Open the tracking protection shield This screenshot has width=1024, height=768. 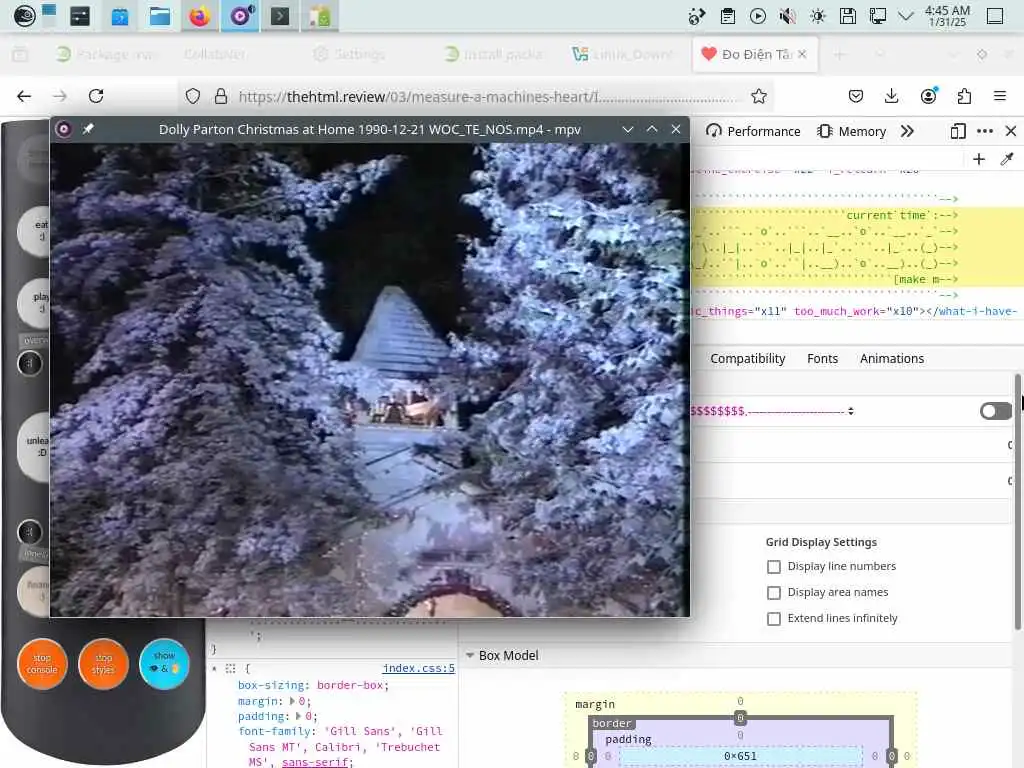coord(193,97)
